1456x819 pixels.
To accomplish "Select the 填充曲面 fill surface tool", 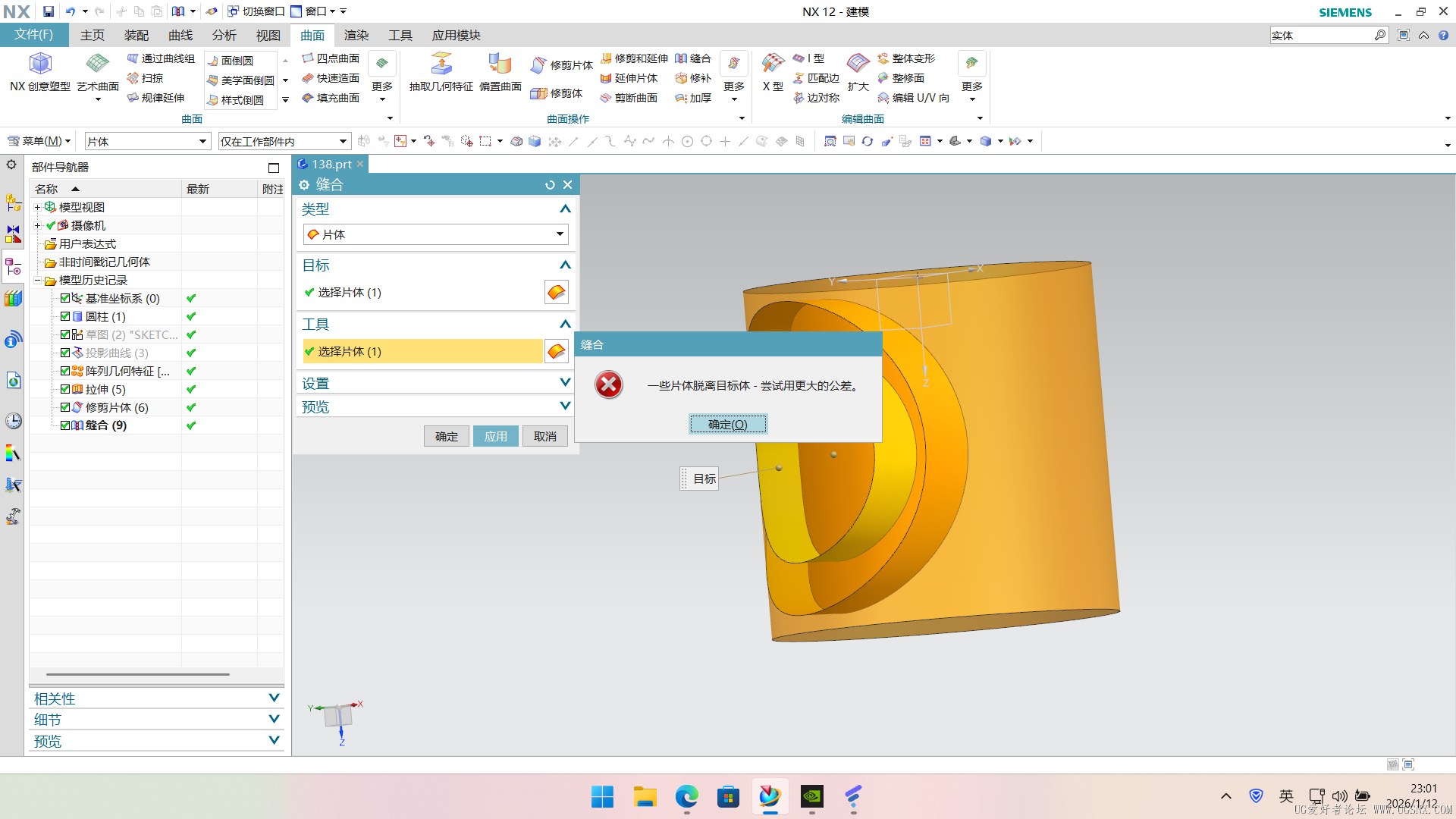I will pos(331,98).
